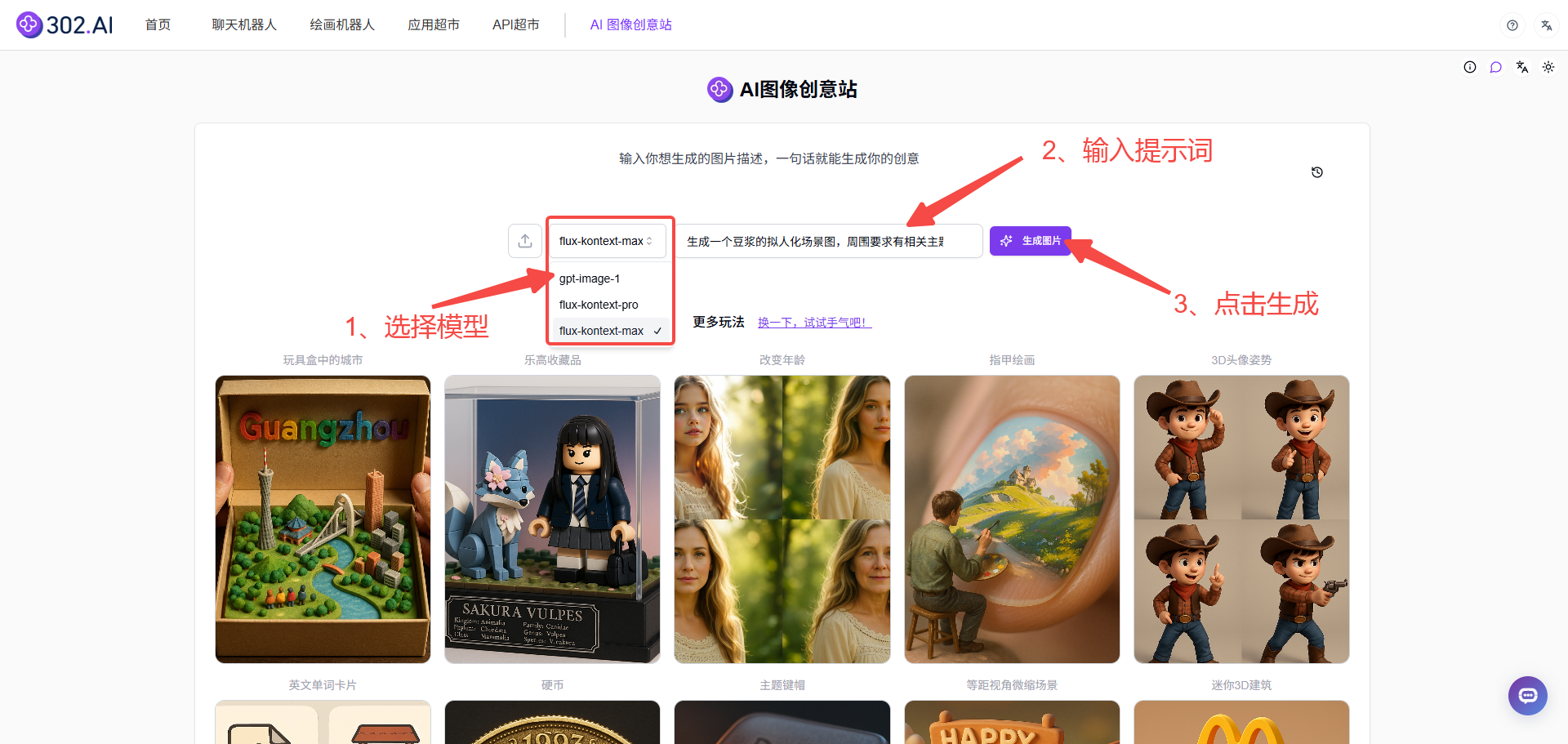The width and height of the screenshot is (1568, 744).
Task: Open the 聊天机器人 menu item
Action: [x=244, y=25]
